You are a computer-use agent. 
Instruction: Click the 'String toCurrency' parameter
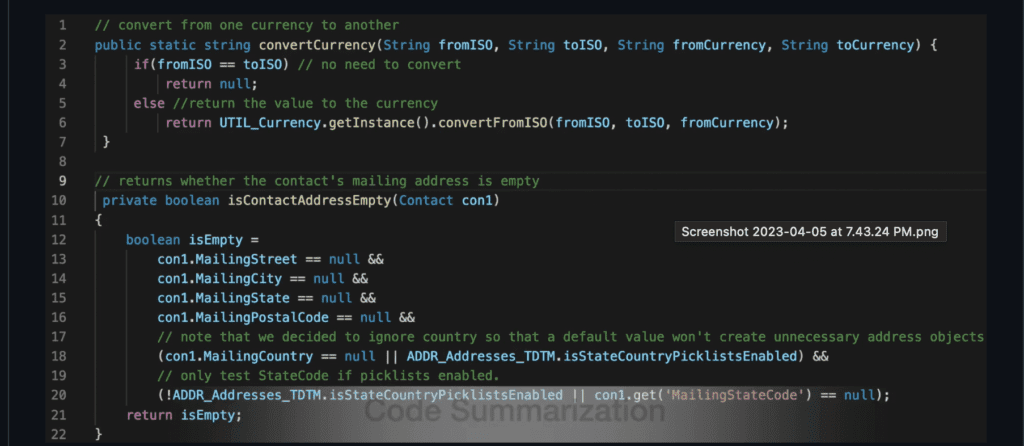point(846,45)
